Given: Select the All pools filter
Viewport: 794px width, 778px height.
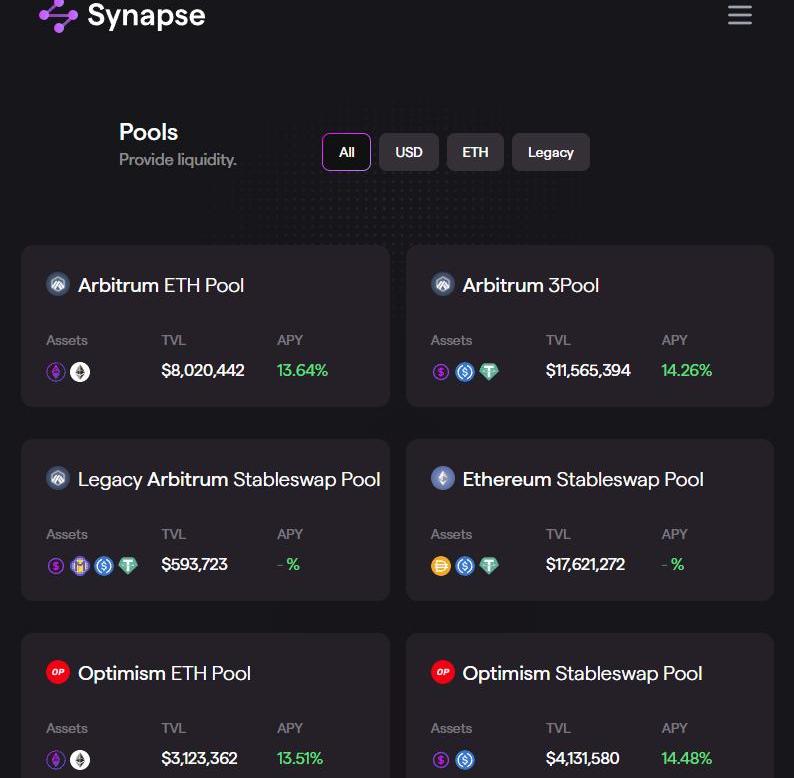Looking at the screenshot, I should coord(347,152).
